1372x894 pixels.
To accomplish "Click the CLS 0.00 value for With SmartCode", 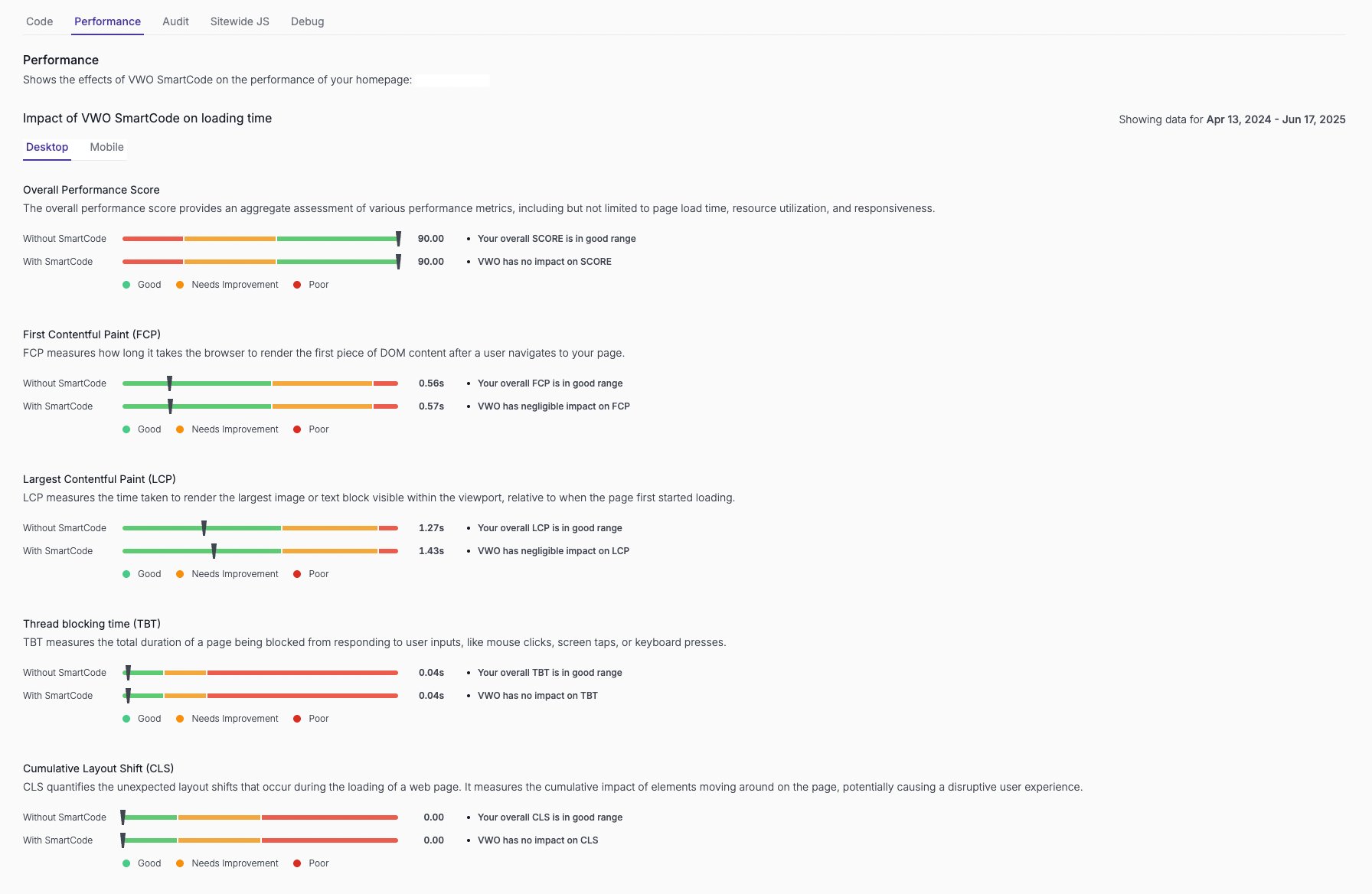I will click(x=433, y=840).
